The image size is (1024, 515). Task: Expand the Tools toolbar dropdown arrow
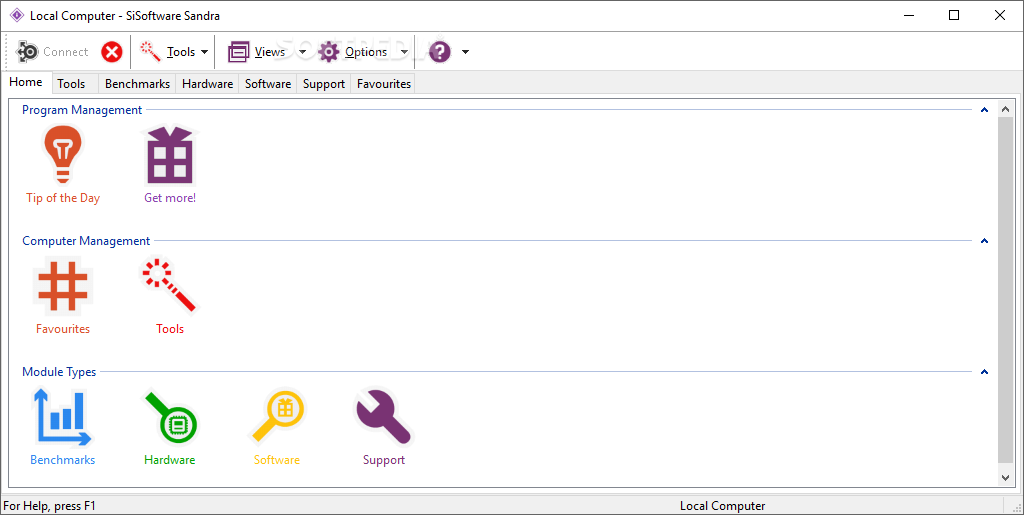coord(204,52)
